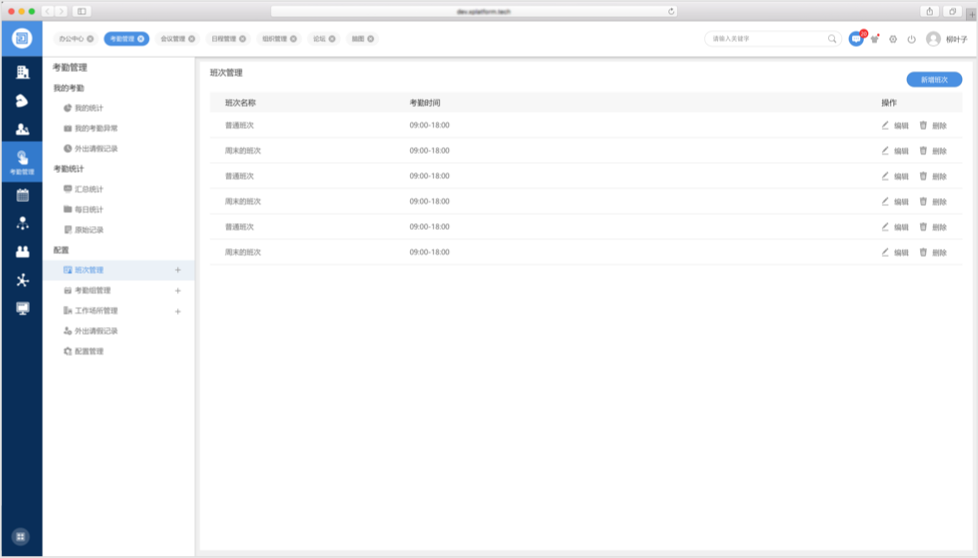Open the calendar icon in left sidebar

[x=22, y=195]
